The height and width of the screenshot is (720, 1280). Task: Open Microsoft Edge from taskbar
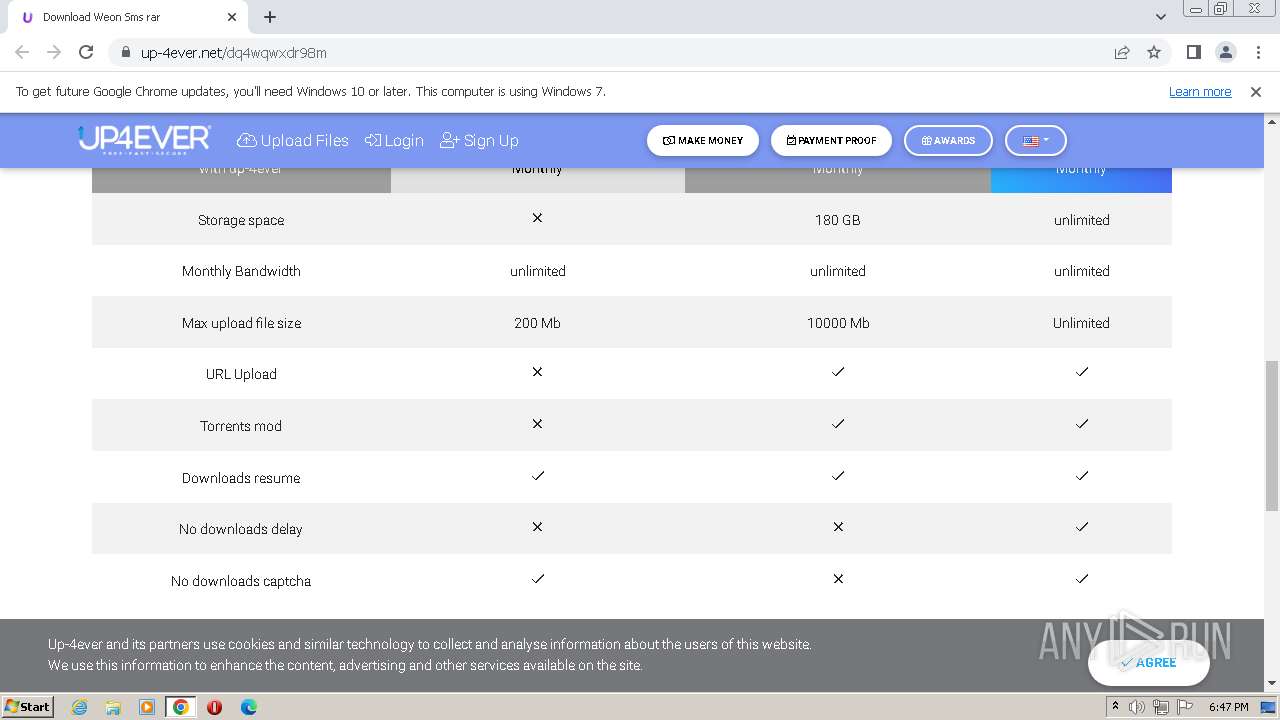(x=248, y=707)
